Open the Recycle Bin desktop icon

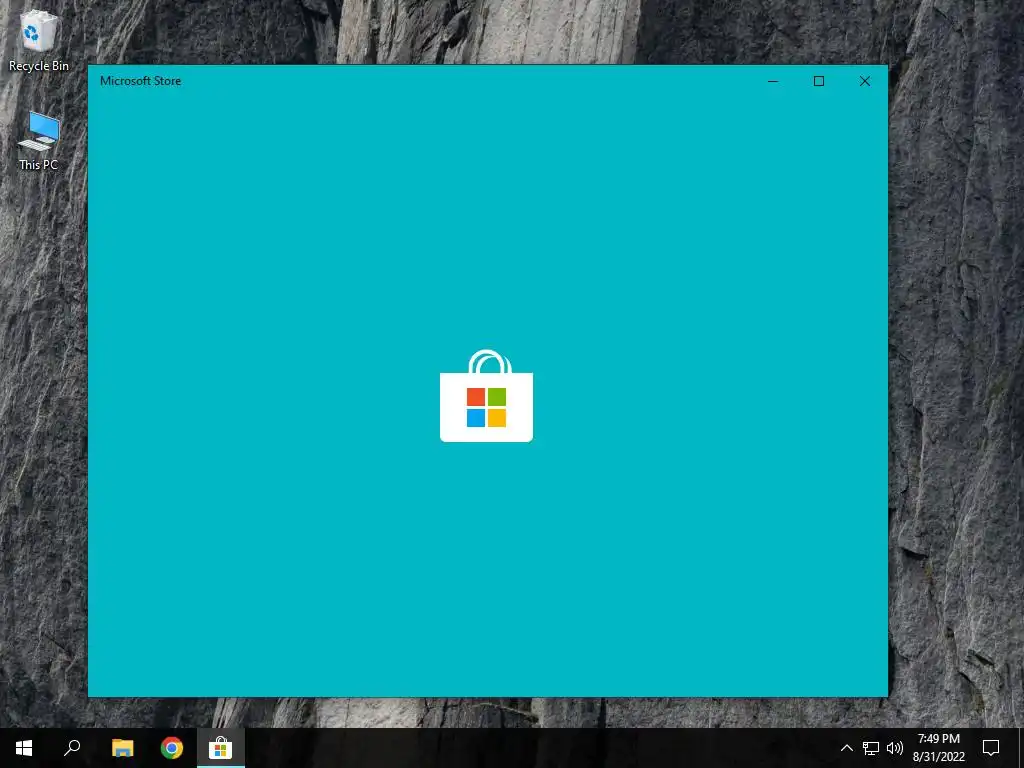click(x=38, y=39)
